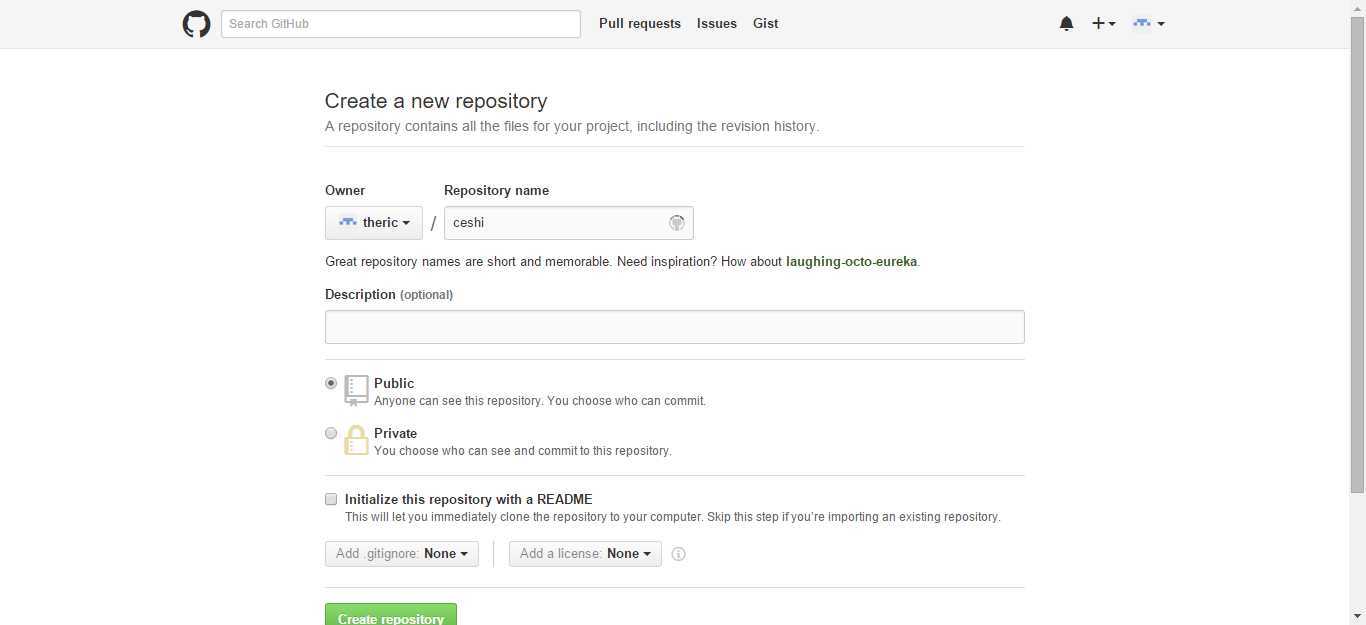Click into the Repository name field
1366x625 pixels.
pyautogui.click(x=569, y=223)
